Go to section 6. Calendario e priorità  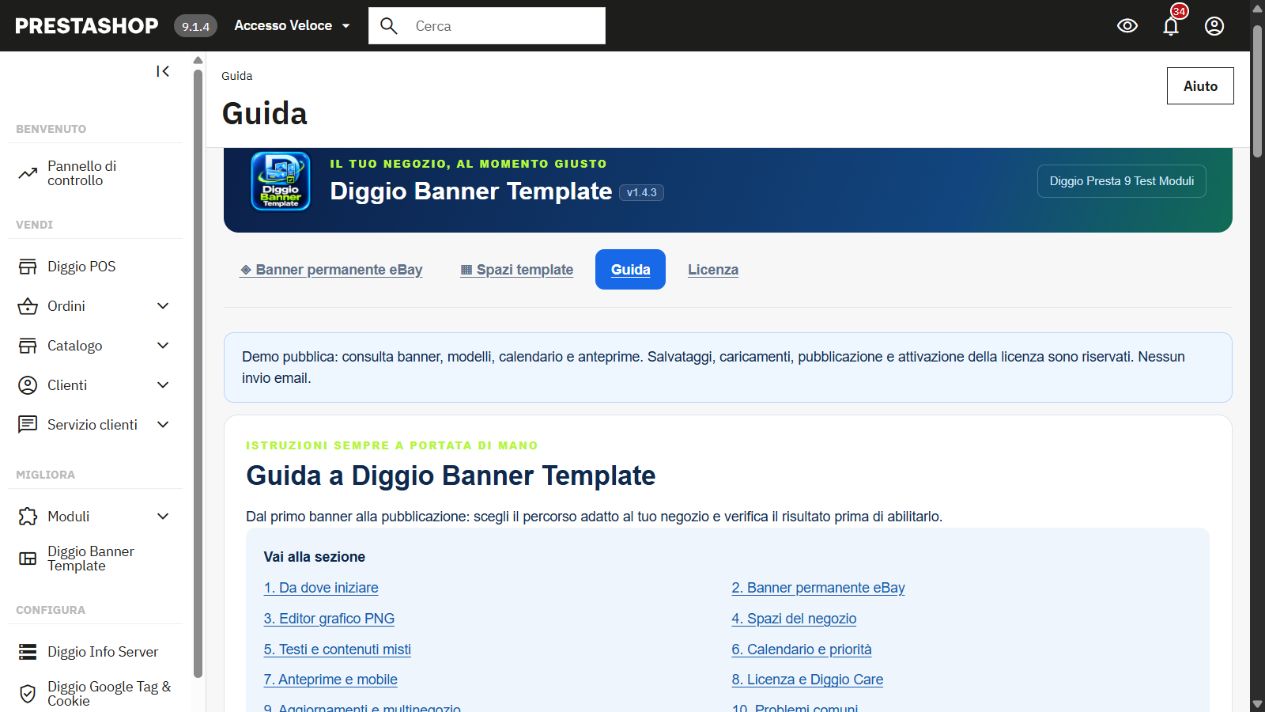[802, 649]
